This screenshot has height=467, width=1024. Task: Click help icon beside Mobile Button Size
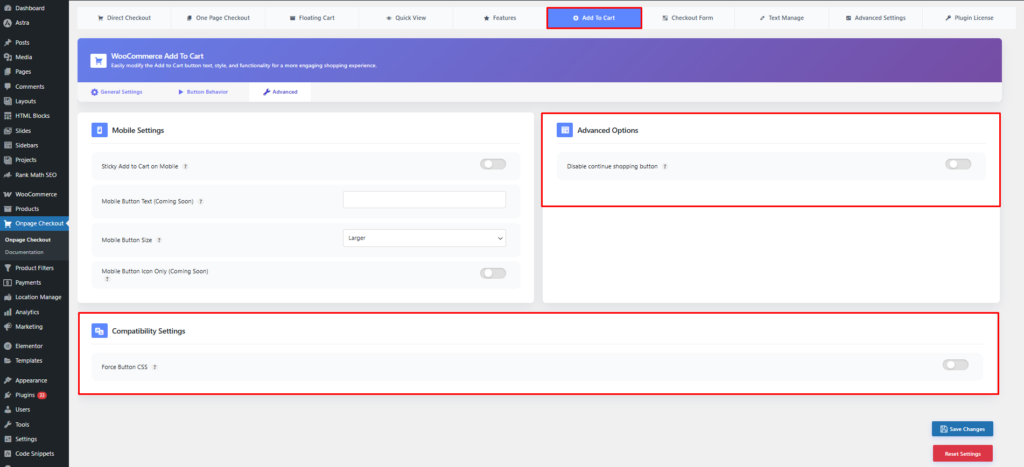click(160, 240)
